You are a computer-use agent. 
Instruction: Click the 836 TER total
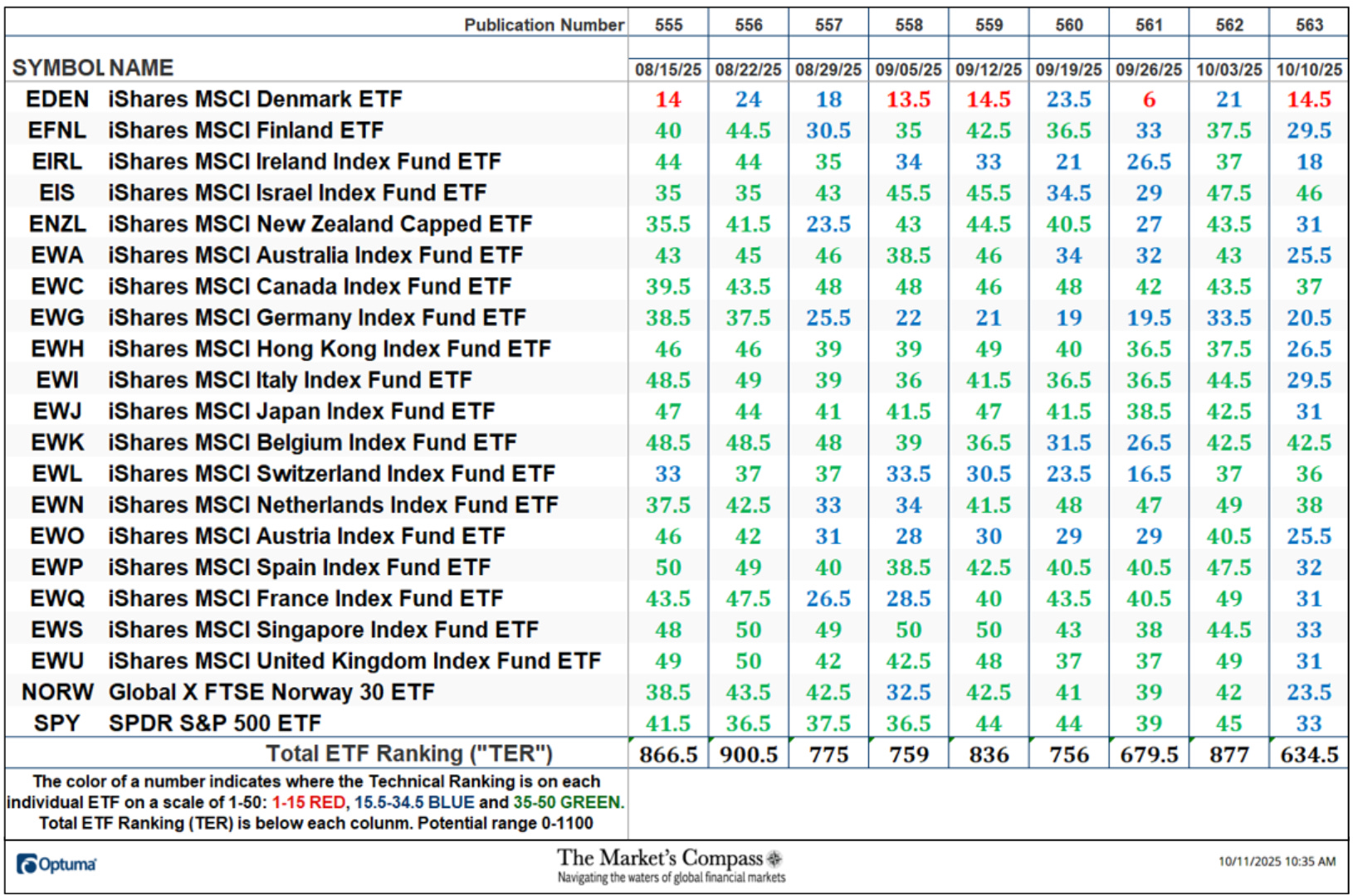tap(989, 755)
